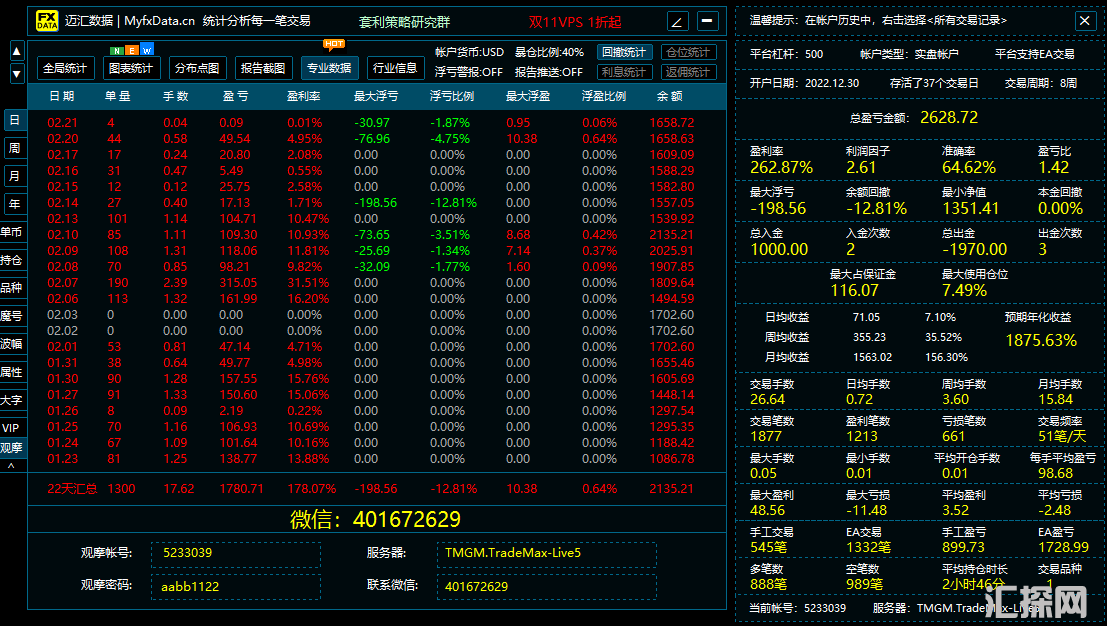The height and width of the screenshot is (626, 1107).
Task: Toggle the 利息统计 interest statistics option
Action: click(625, 72)
